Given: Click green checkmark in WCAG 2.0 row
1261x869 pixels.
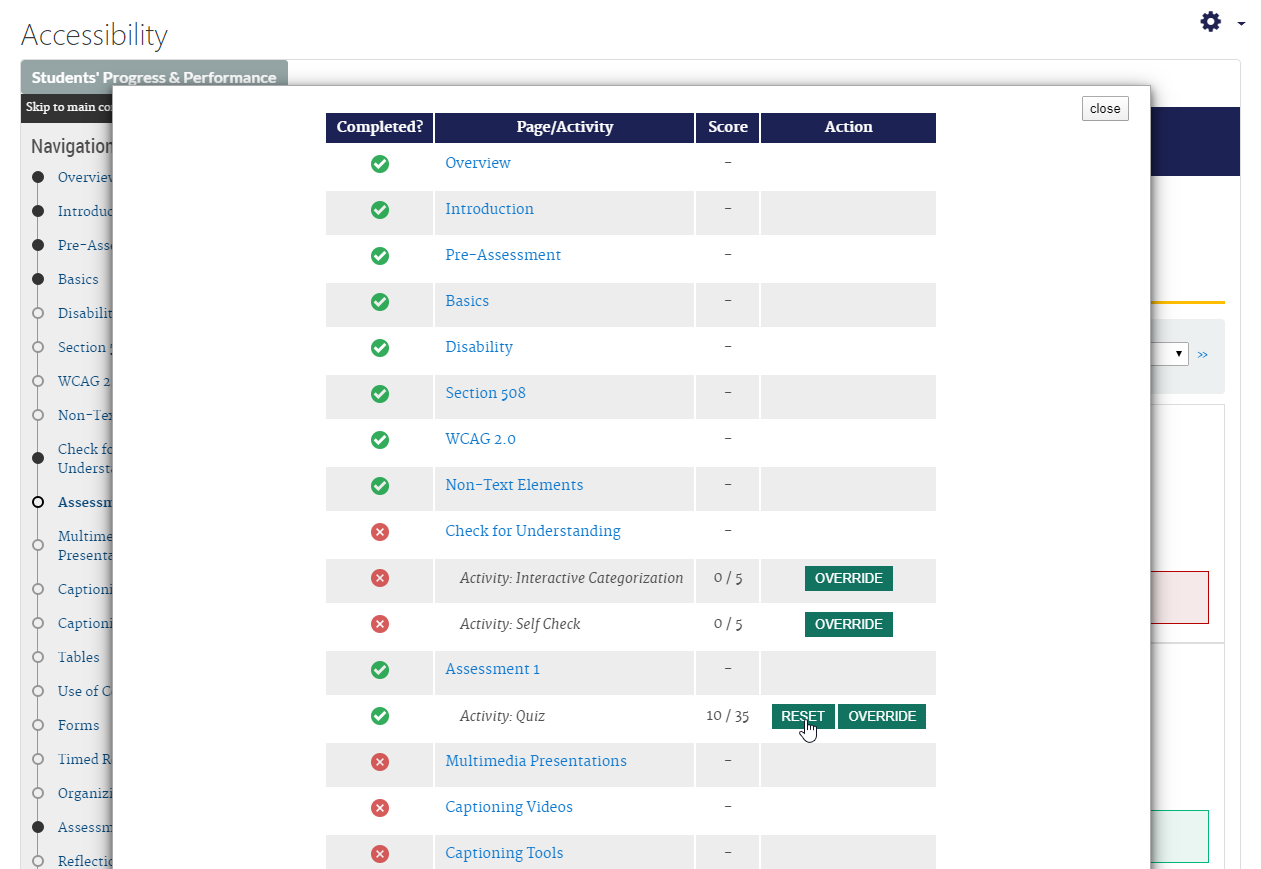Looking at the screenshot, I should pos(380,440).
